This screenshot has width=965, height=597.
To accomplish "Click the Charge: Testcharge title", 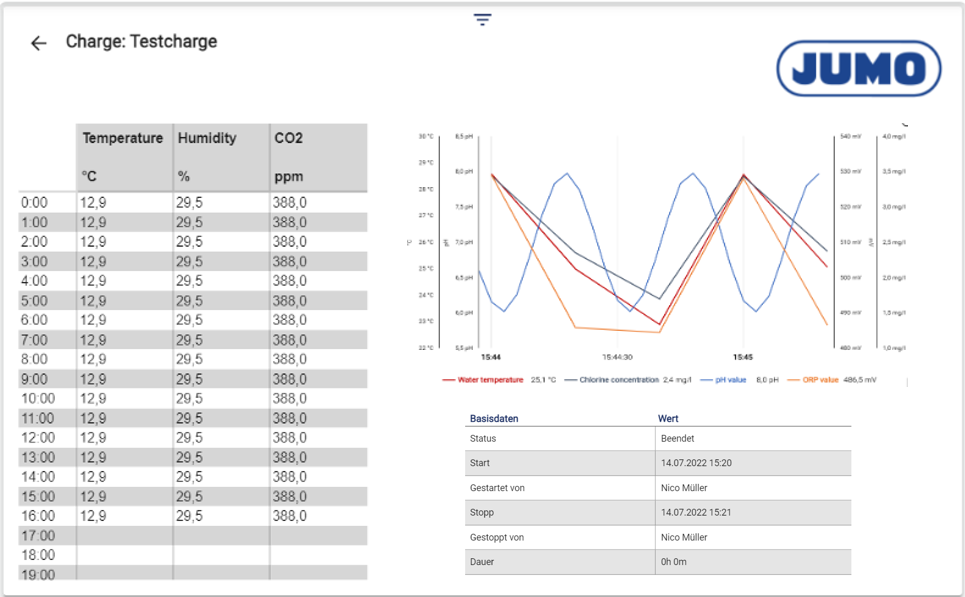I will 141,42.
